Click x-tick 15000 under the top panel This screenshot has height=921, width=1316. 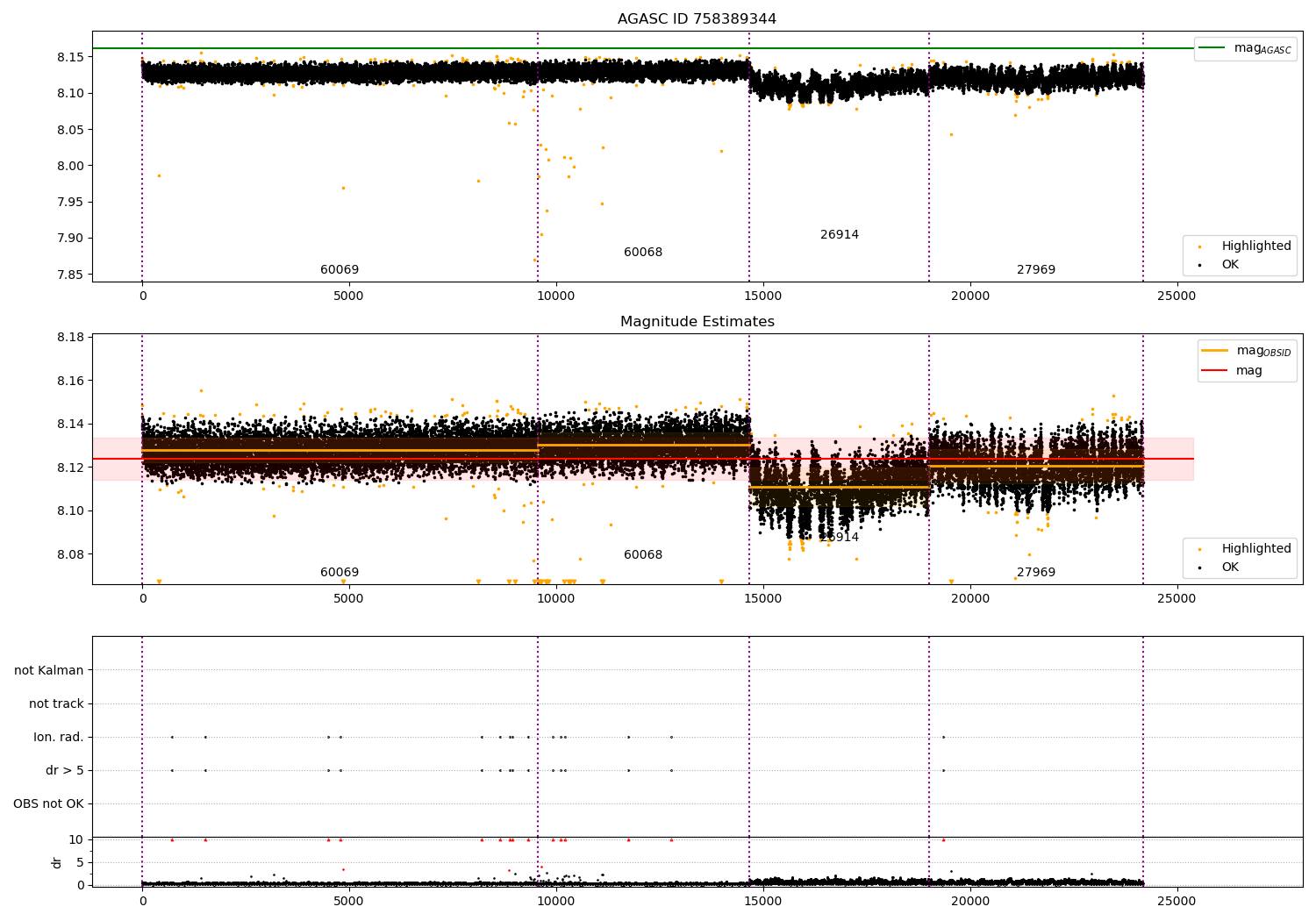[x=762, y=296]
